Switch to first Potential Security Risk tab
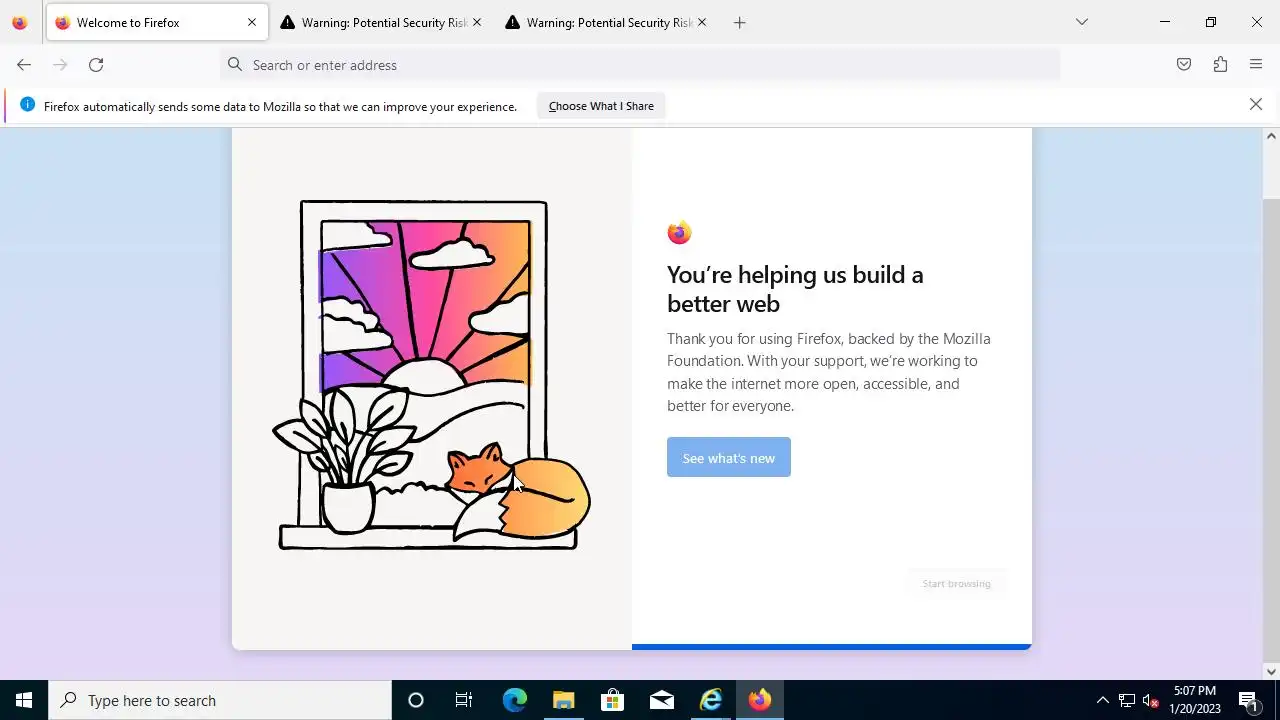1280x720 pixels. point(382,22)
